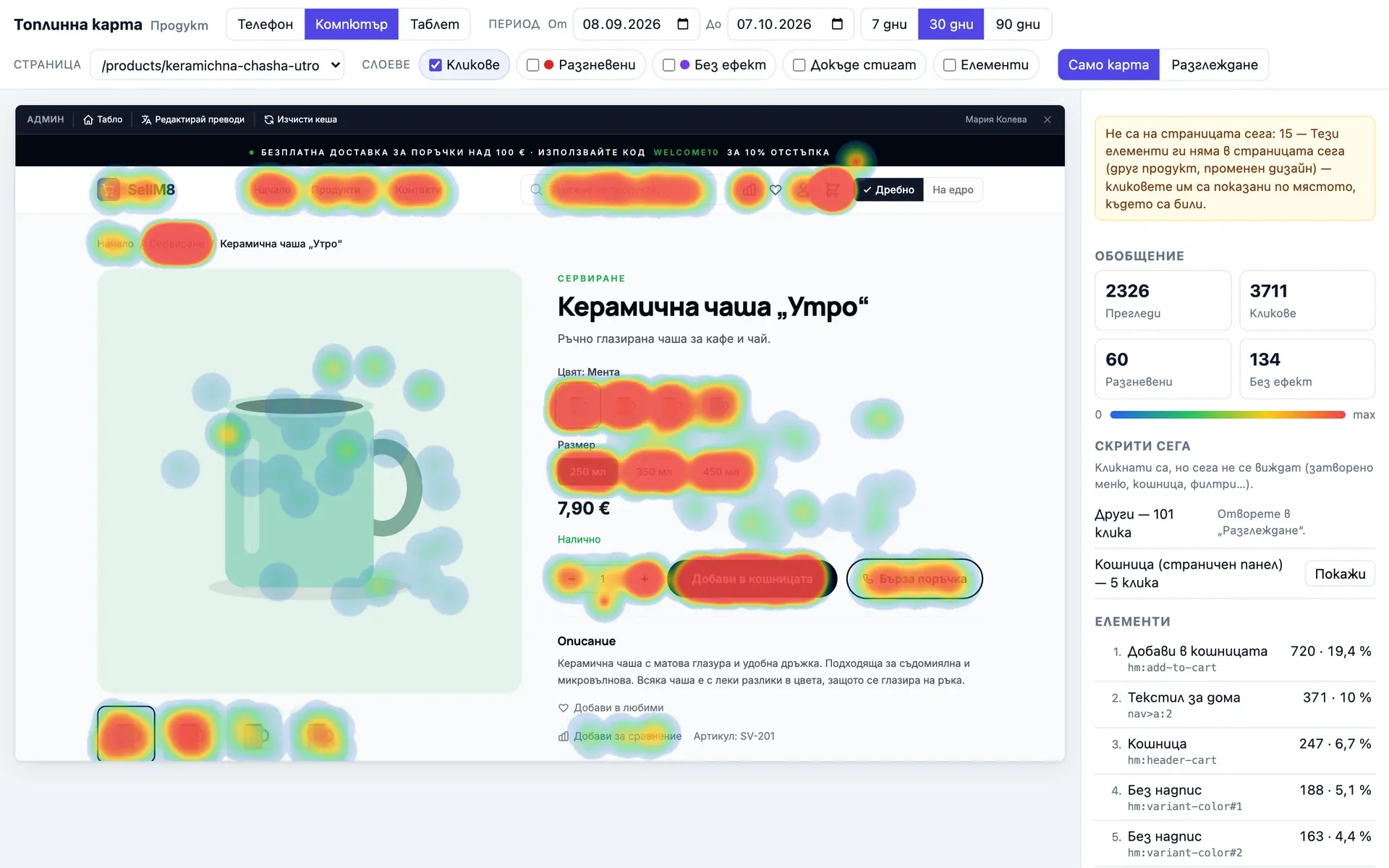The width and height of the screenshot is (1389, 868).
Task: Click the first product thumbnail
Action: (126, 733)
